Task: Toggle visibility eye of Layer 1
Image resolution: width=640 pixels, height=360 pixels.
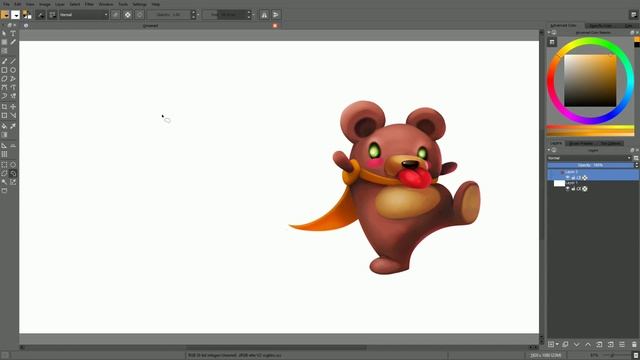Action: (568, 189)
